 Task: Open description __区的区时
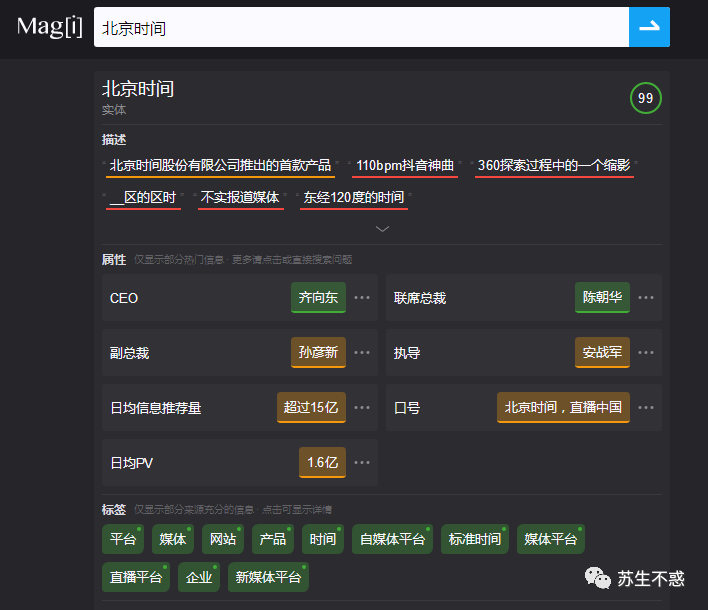point(143,198)
